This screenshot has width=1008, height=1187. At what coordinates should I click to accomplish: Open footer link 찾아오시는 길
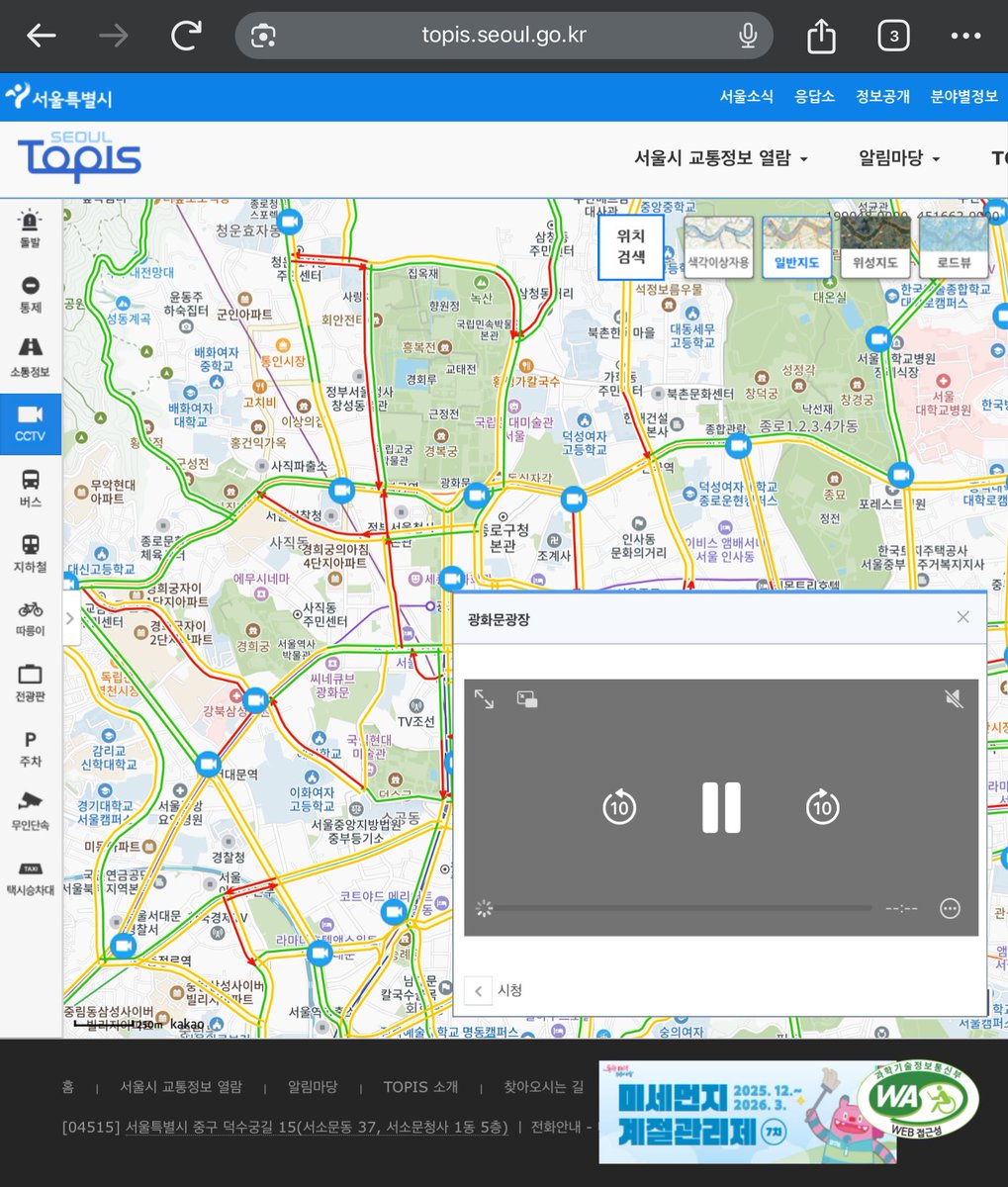pos(544,1086)
